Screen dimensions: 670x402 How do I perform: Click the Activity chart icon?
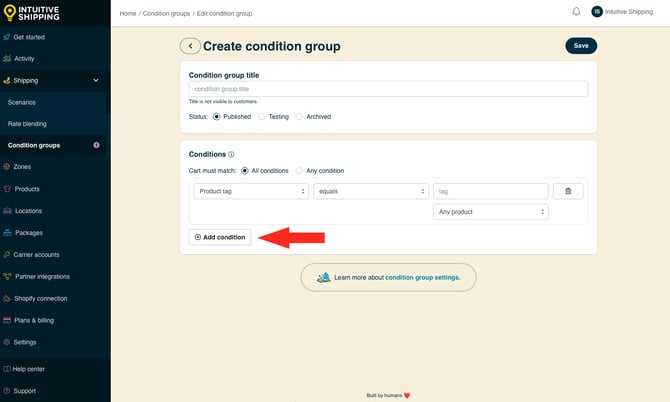[x=7, y=59]
